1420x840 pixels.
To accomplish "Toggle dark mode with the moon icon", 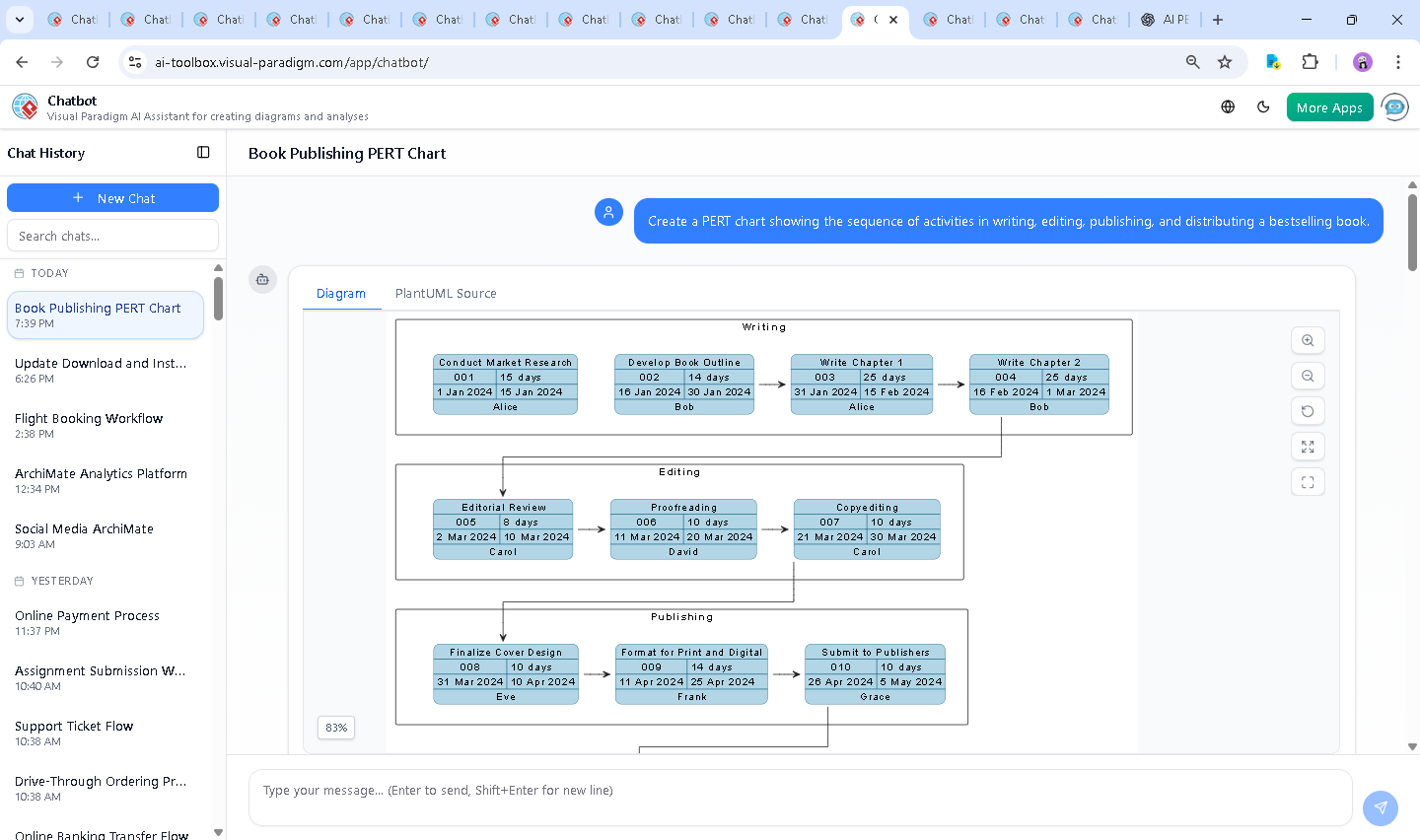I will coord(1263,106).
